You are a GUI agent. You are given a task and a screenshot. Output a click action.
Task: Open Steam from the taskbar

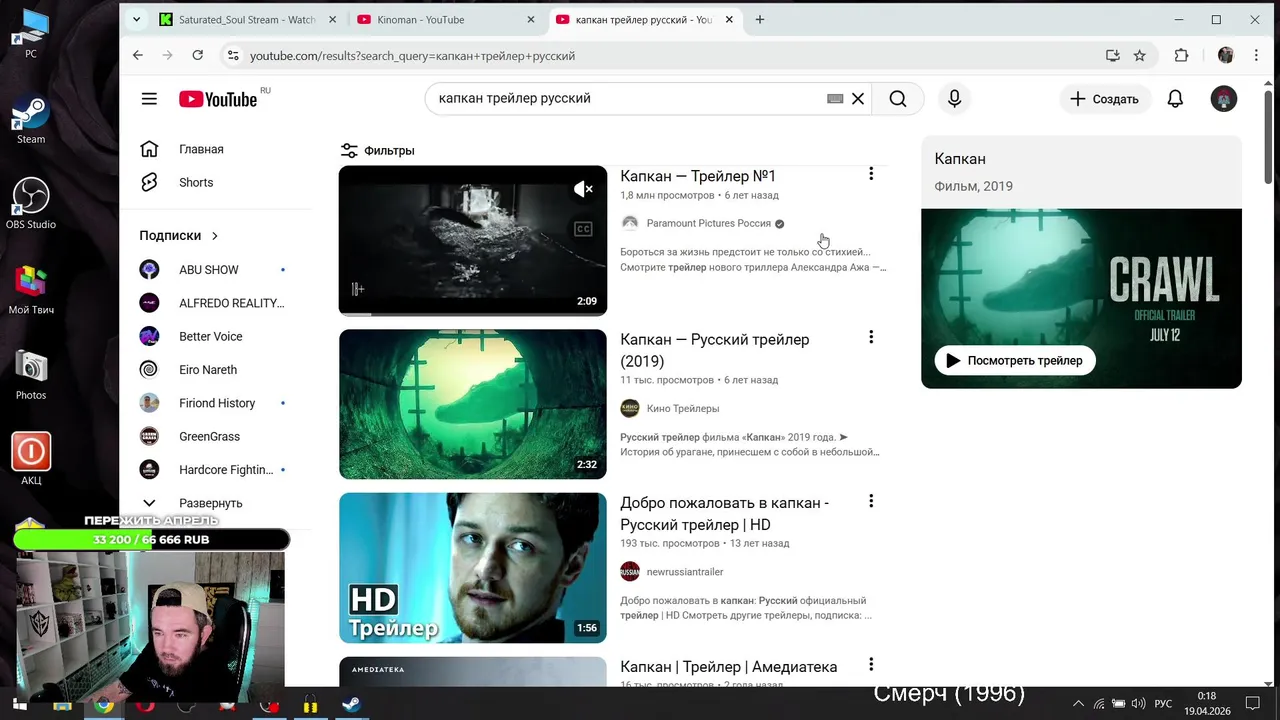pyautogui.click(x=352, y=704)
